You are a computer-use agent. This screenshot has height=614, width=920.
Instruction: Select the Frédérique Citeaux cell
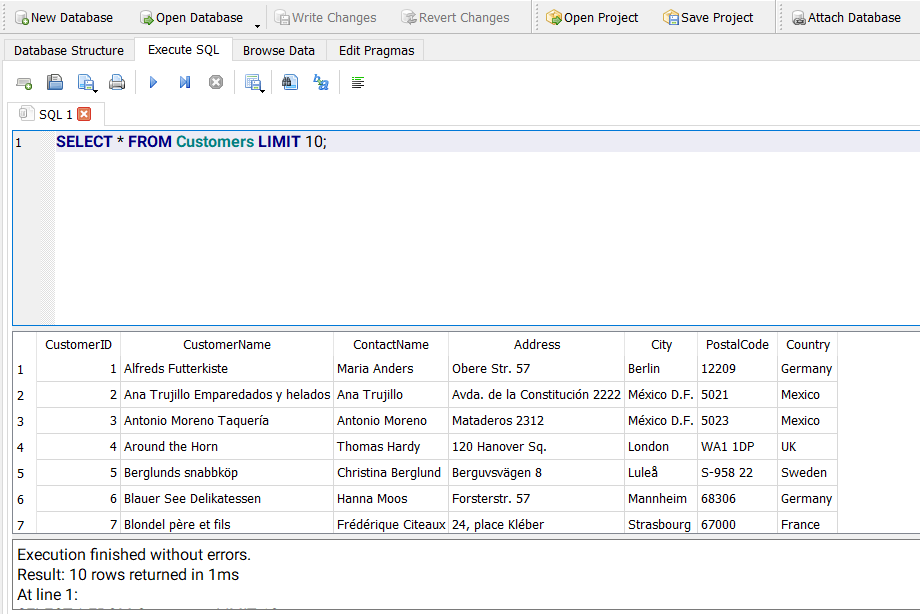pos(391,524)
